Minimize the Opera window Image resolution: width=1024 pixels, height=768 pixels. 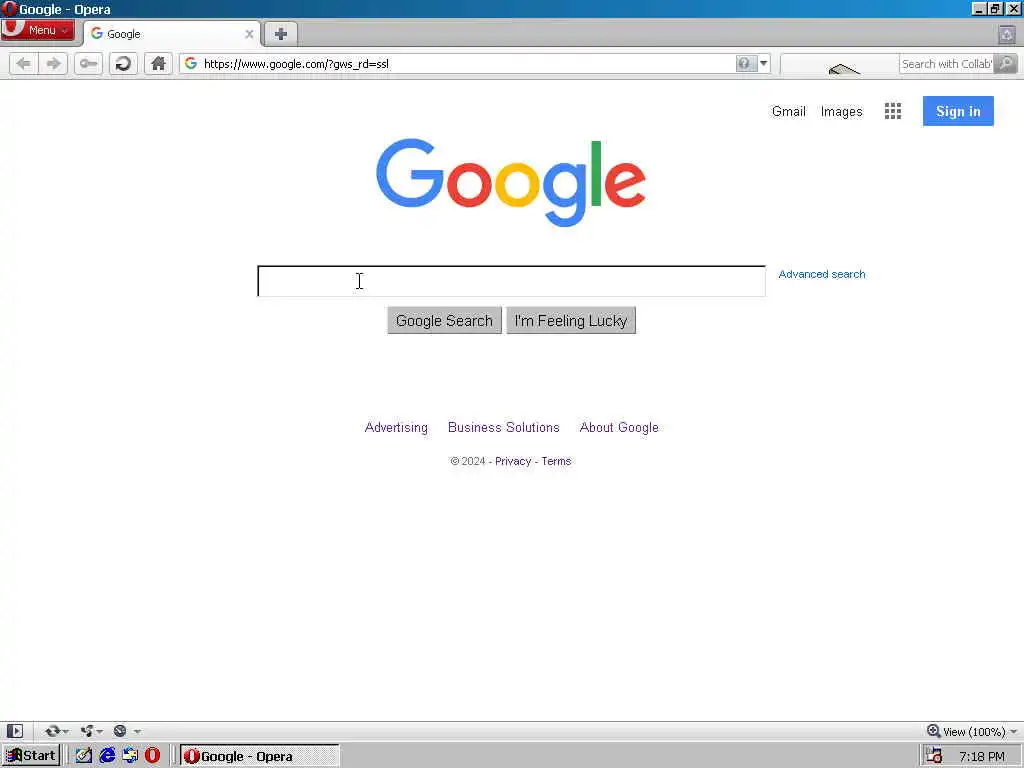click(x=978, y=8)
